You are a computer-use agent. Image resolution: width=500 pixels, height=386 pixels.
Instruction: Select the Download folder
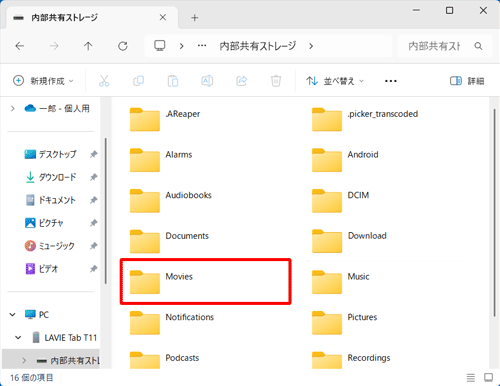[349, 241]
